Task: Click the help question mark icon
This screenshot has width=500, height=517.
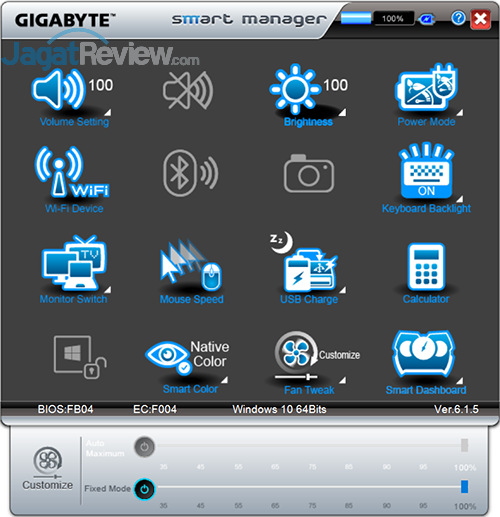Action: [x=458, y=18]
